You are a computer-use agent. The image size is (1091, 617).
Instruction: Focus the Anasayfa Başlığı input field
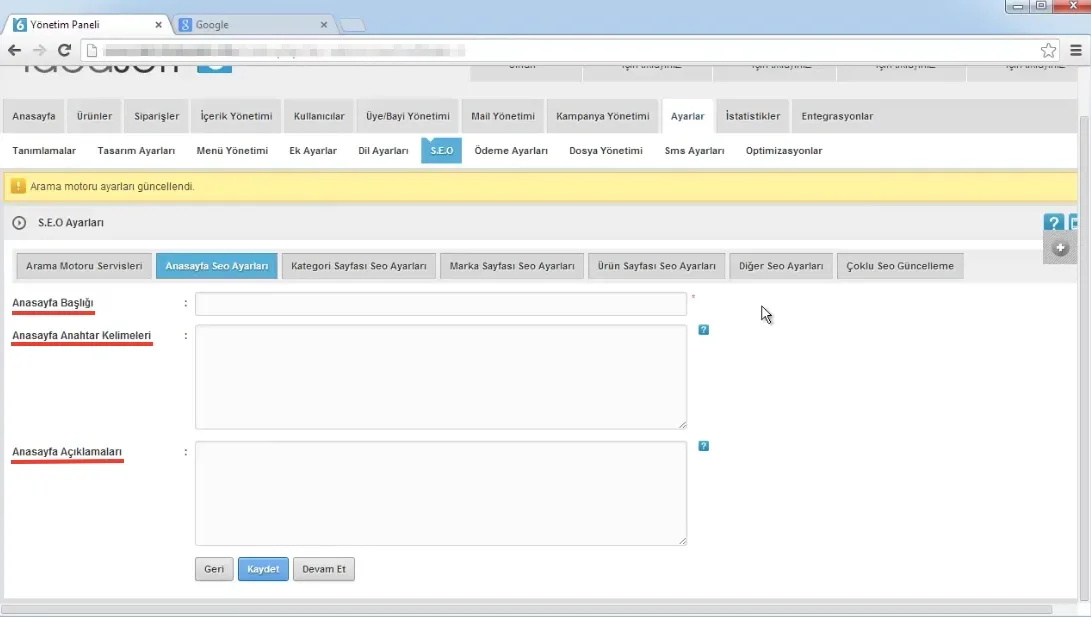coord(441,304)
